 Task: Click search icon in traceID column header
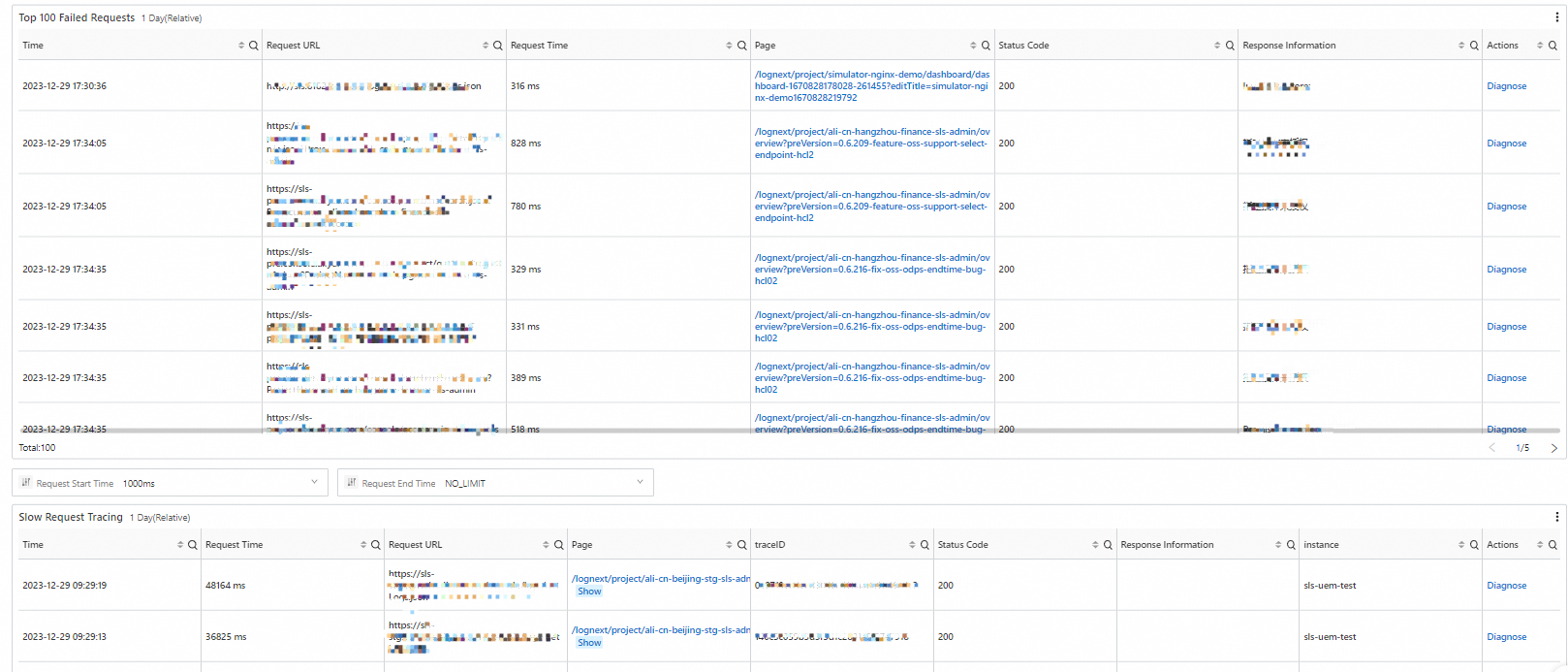(925, 545)
